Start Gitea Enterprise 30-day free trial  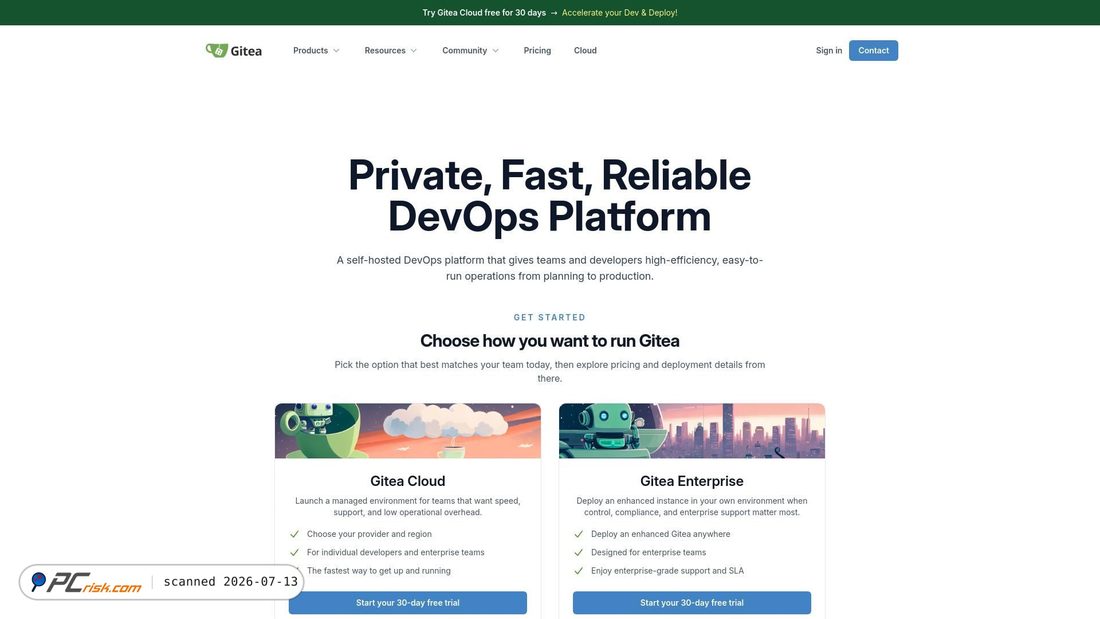point(692,603)
